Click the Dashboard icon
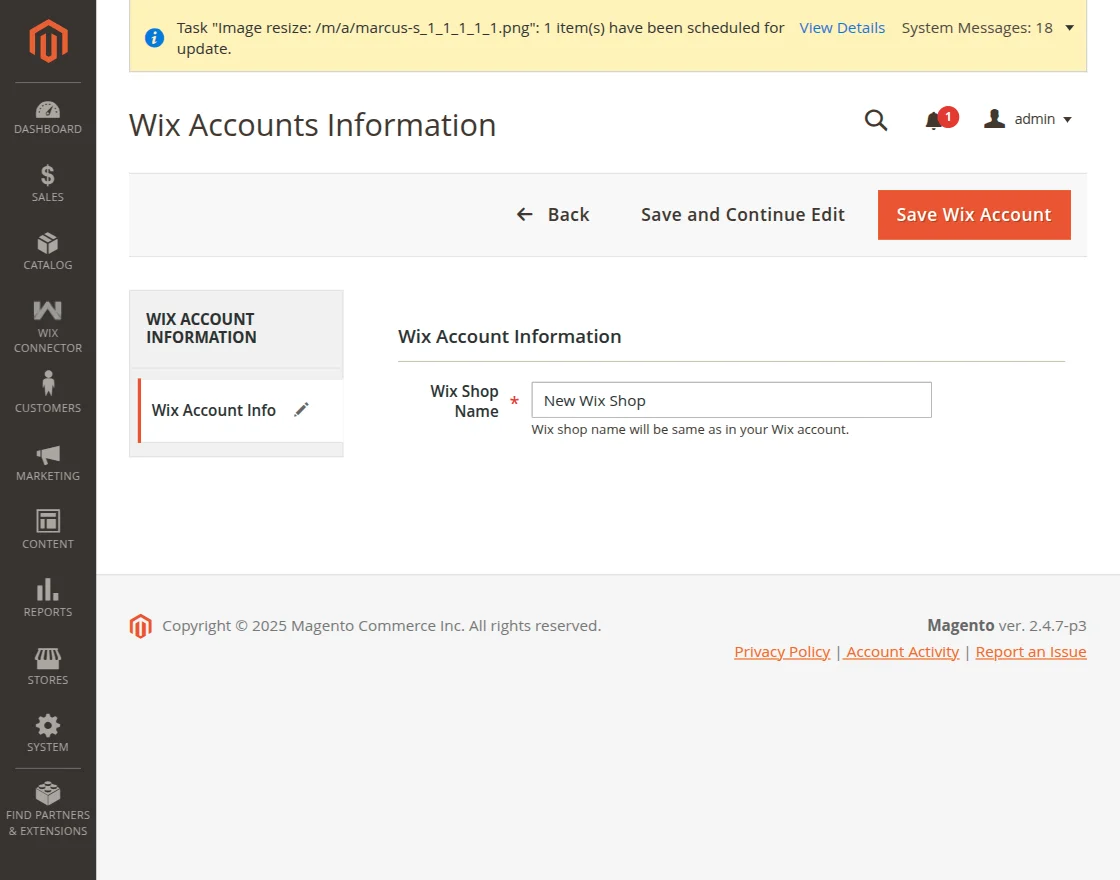 coord(47,110)
